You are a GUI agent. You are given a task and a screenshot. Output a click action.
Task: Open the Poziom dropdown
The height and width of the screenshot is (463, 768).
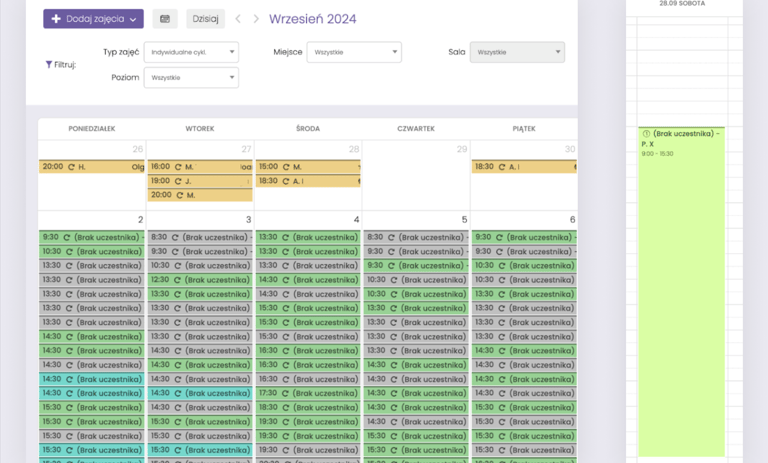(191, 78)
